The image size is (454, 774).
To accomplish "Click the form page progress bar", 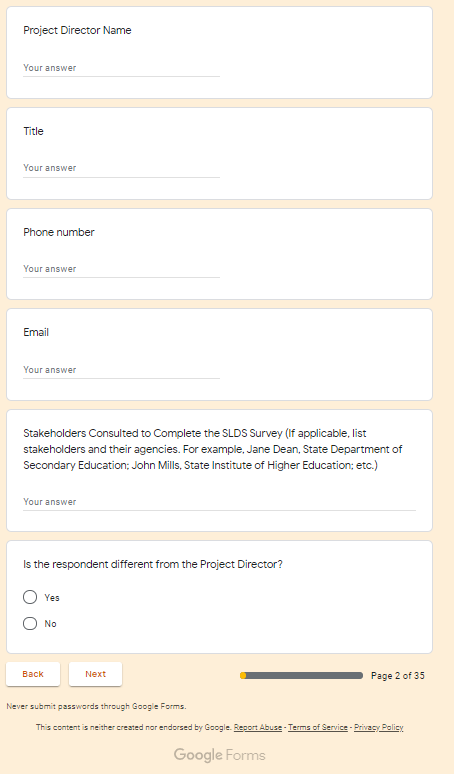I will click(x=302, y=675).
